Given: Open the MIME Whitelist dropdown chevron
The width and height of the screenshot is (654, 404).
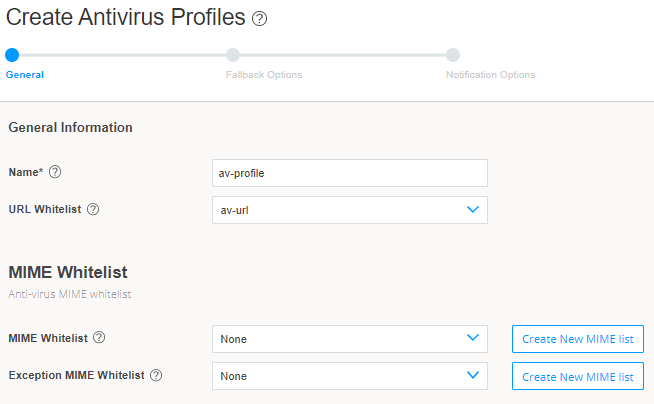Looking at the screenshot, I should 473,338.
